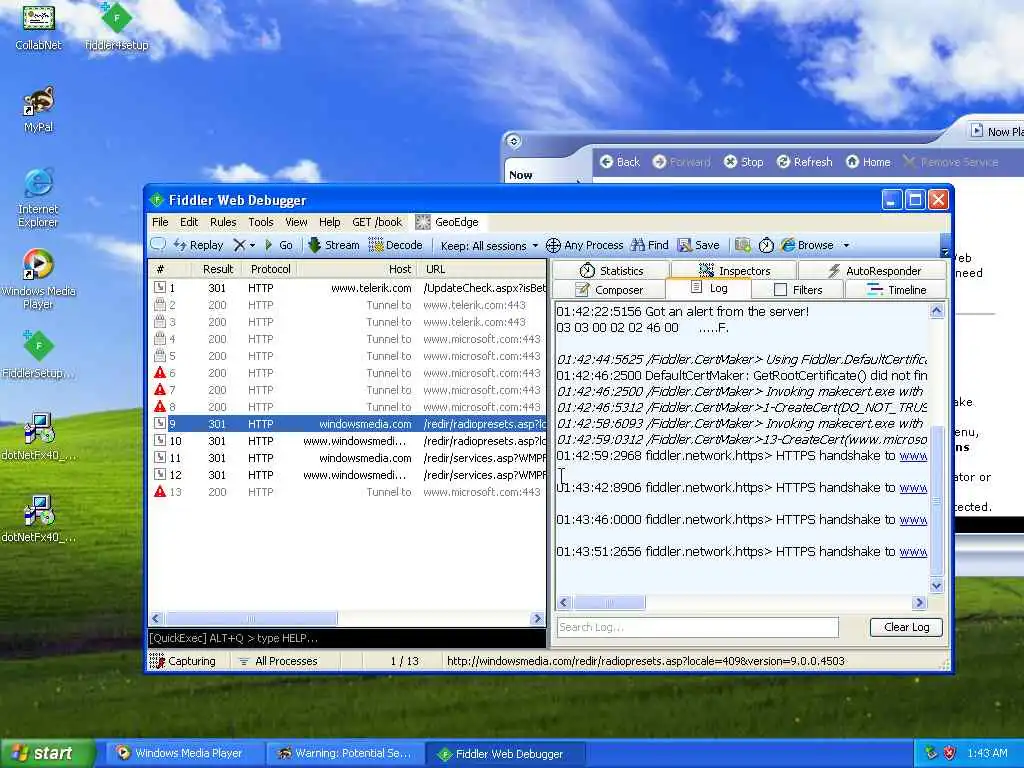Open the Rules menu

coord(223,222)
